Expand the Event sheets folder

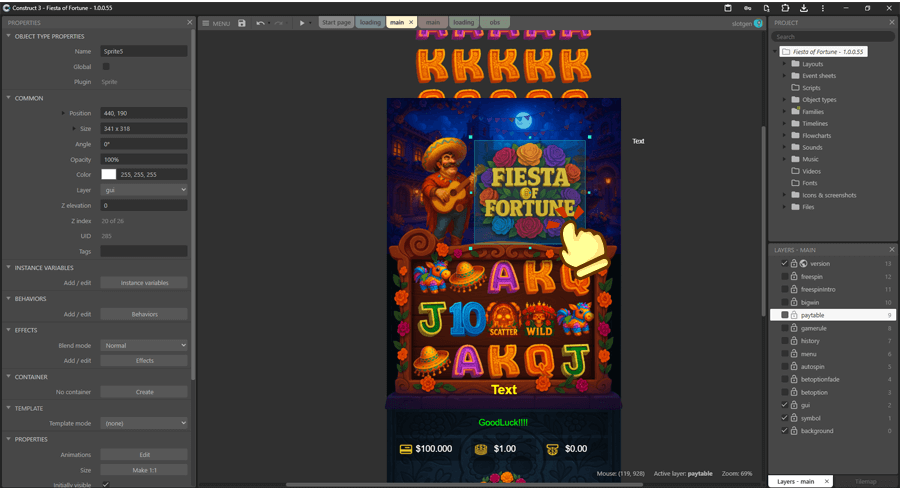click(x=785, y=76)
